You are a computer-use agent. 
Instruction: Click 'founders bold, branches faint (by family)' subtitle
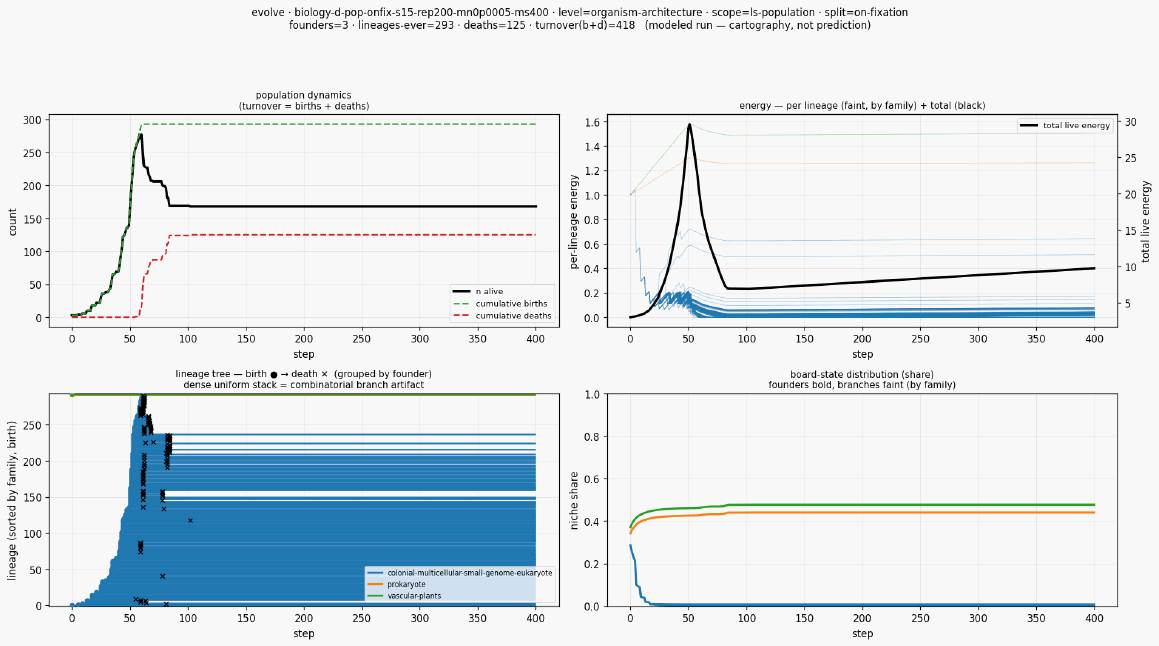862,385
